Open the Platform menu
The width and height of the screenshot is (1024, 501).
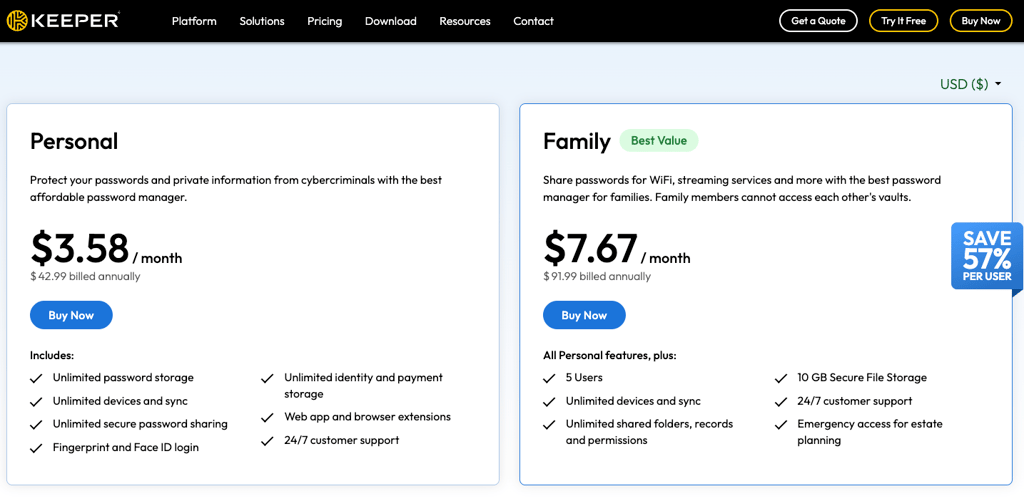(x=194, y=21)
